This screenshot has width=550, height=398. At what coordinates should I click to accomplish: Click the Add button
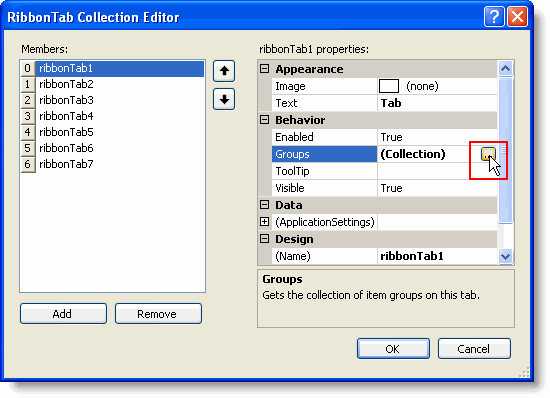coord(63,313)
